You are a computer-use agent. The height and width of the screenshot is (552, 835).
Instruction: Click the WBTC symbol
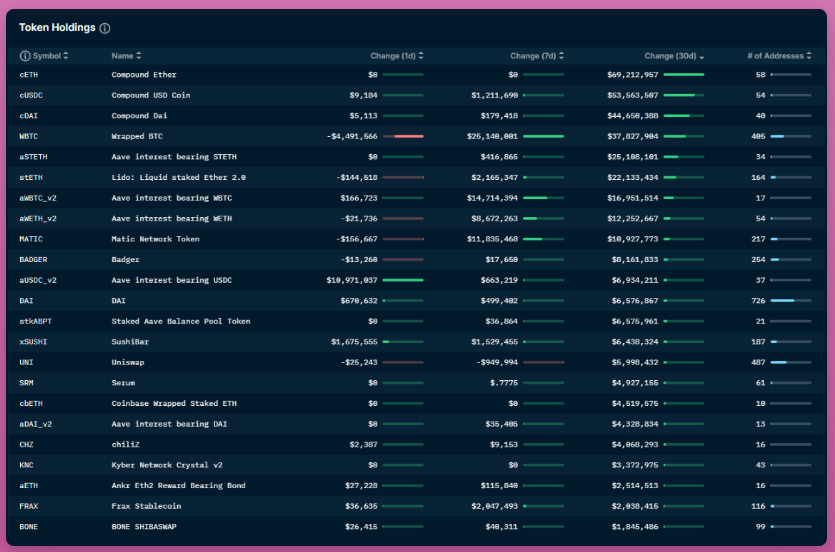coord(29,136)
